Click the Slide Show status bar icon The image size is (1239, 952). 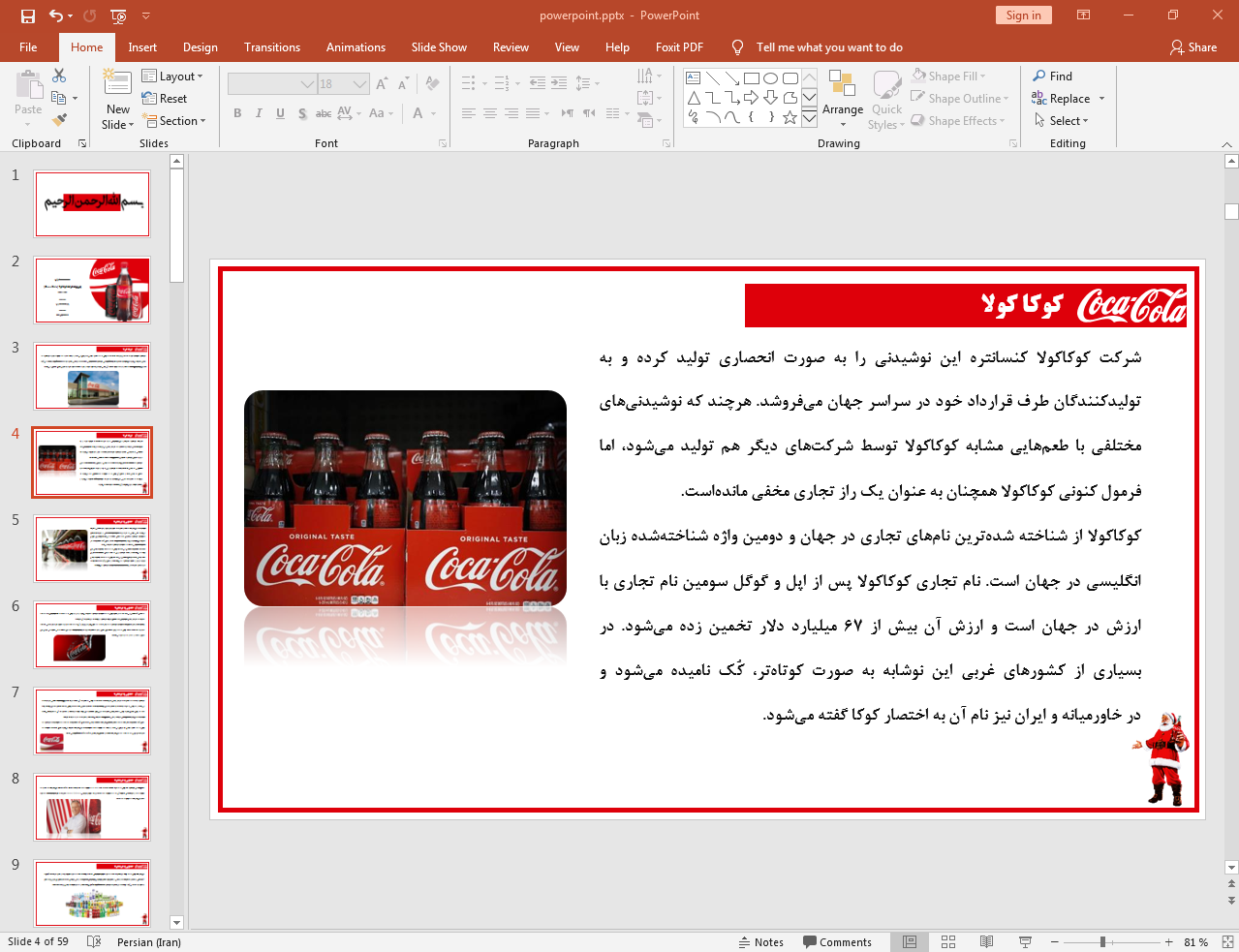[1025, 941]
